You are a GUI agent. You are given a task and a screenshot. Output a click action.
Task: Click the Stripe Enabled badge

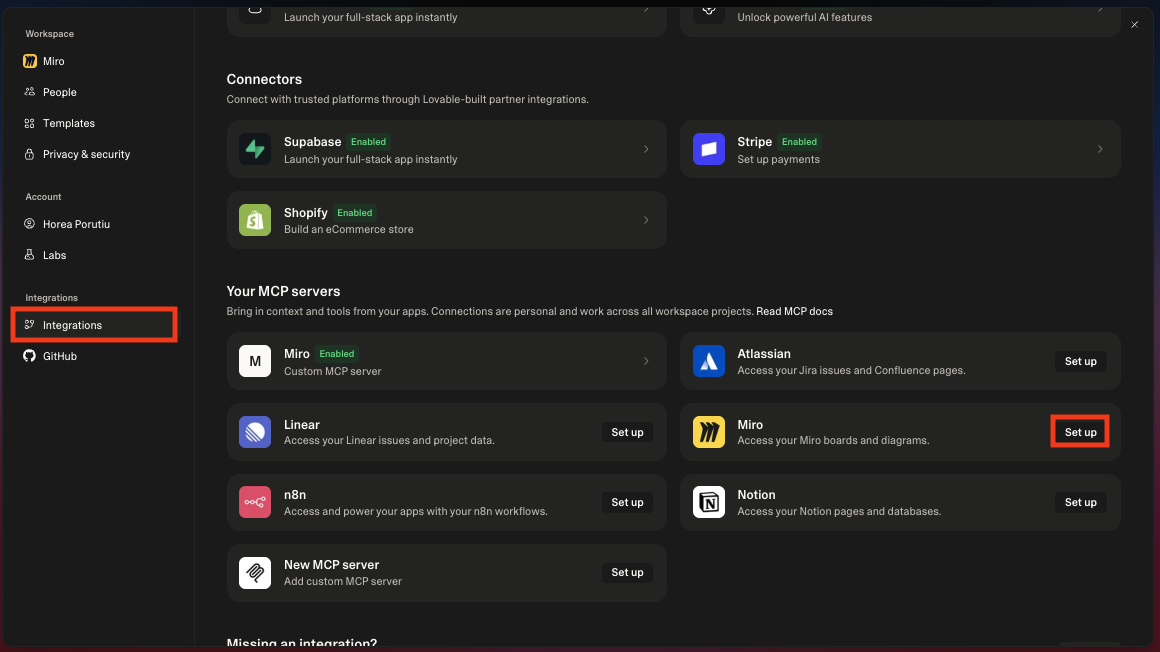(x=799, y=141)
